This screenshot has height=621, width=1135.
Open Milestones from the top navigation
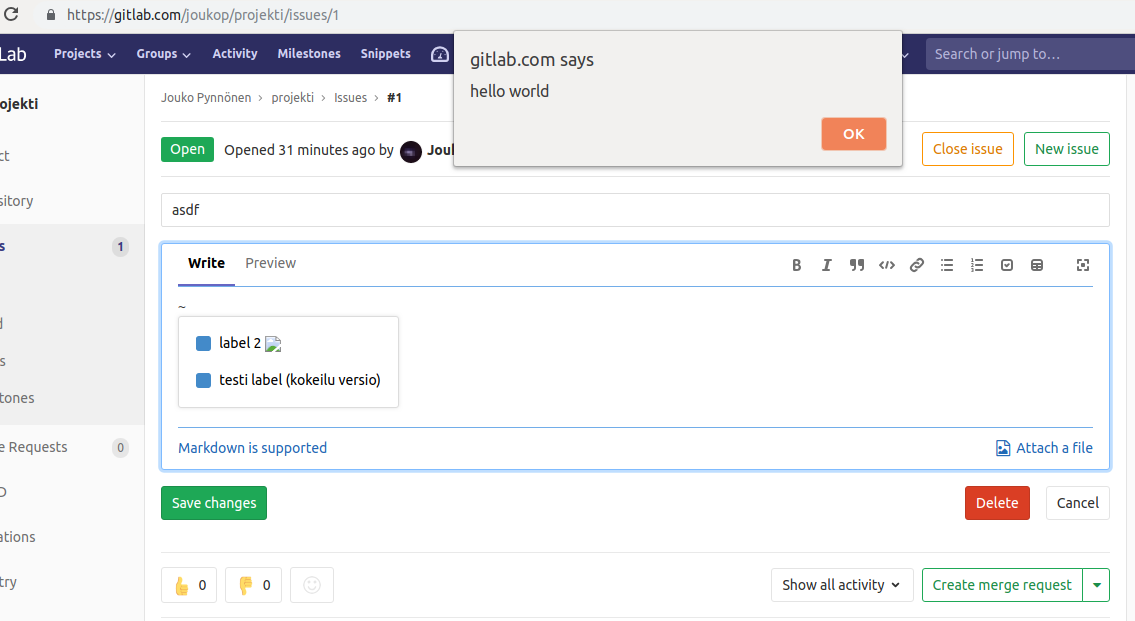point(309,54)
